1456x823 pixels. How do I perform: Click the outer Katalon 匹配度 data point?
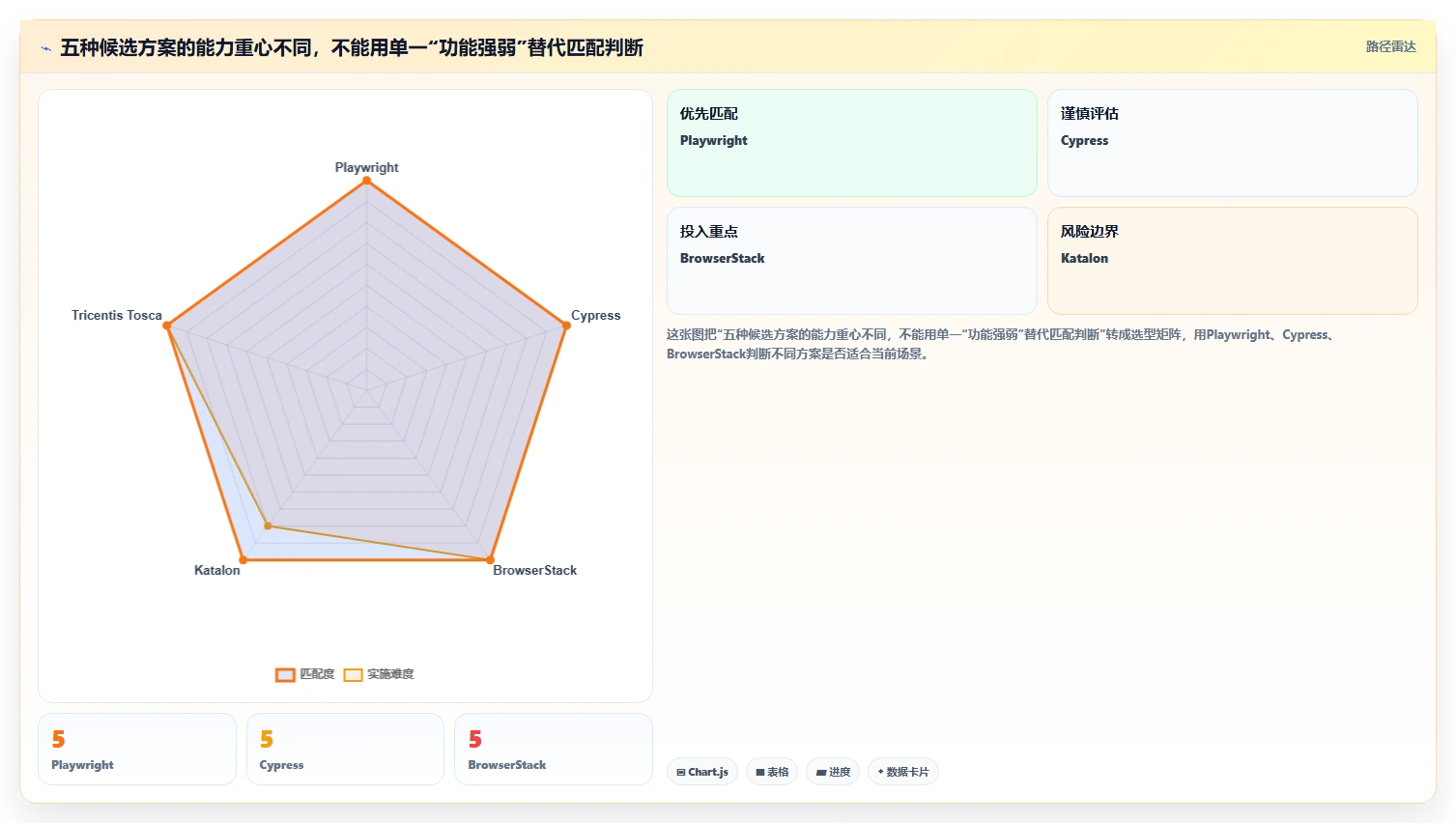[x=243, y=559]
